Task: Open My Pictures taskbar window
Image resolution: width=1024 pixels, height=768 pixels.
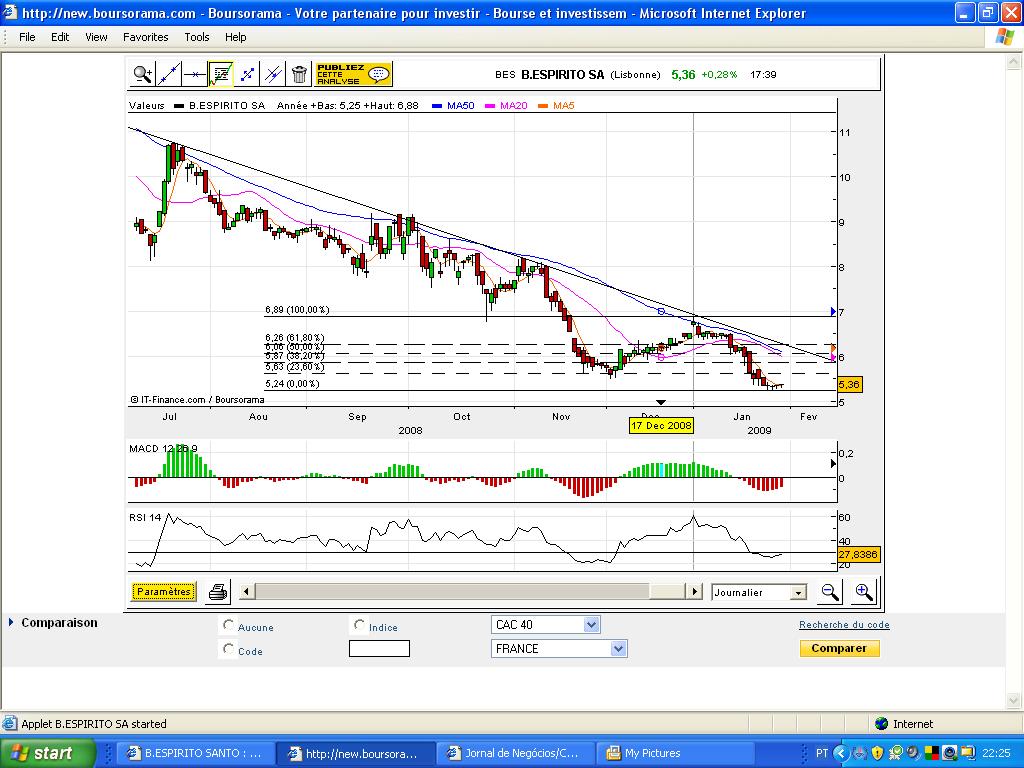Action: click(675, 754)
